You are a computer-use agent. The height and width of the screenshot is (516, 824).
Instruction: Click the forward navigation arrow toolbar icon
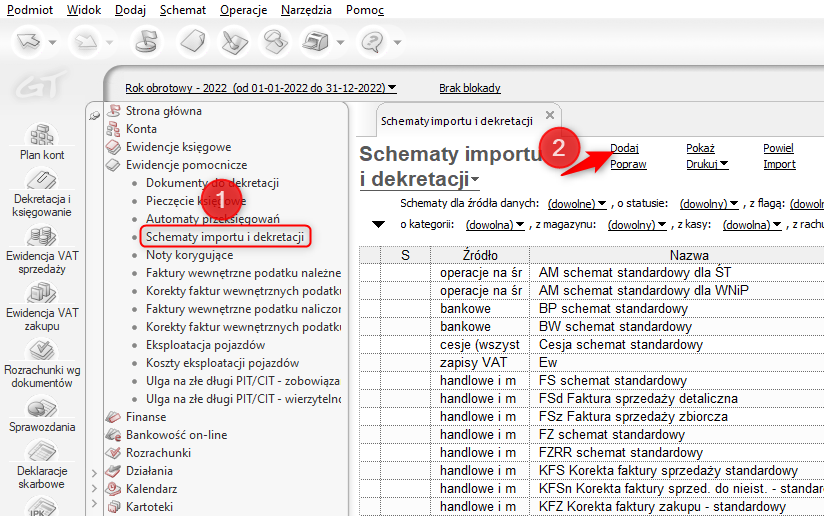click(x=86, y=42)
